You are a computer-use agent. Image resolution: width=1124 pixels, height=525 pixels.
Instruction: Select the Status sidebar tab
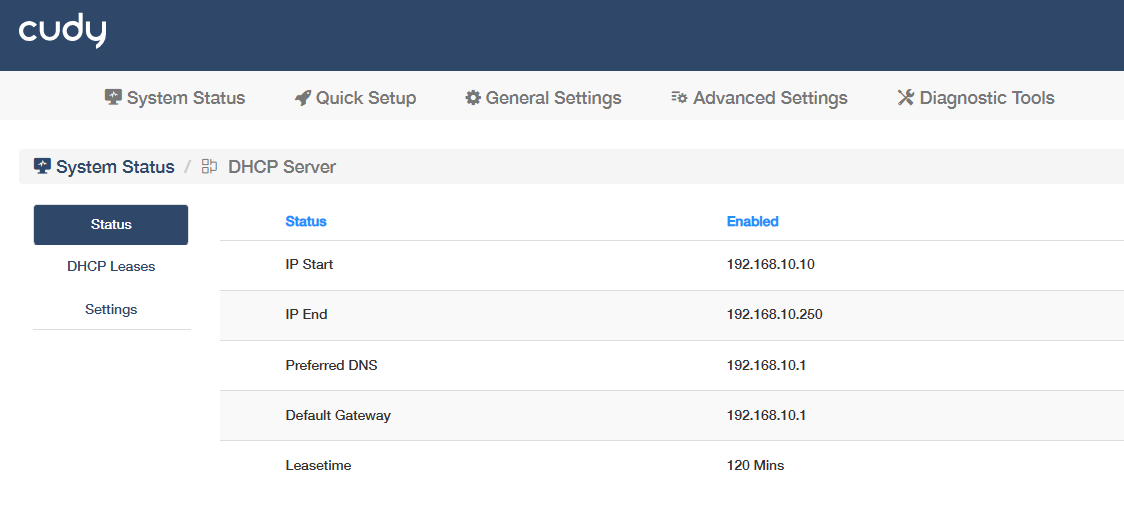click(111, 224)
